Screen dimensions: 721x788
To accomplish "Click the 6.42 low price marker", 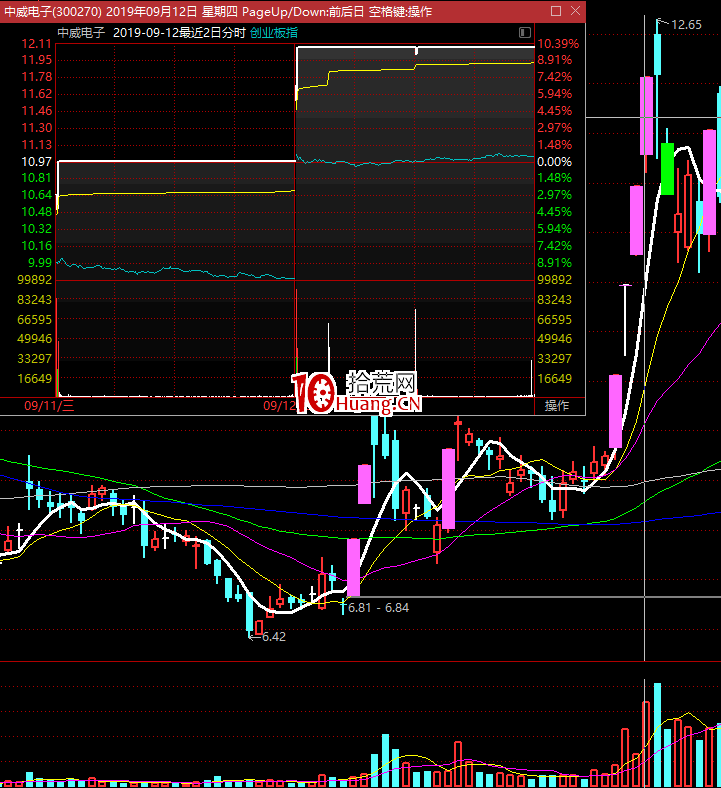I will [273, 636].
